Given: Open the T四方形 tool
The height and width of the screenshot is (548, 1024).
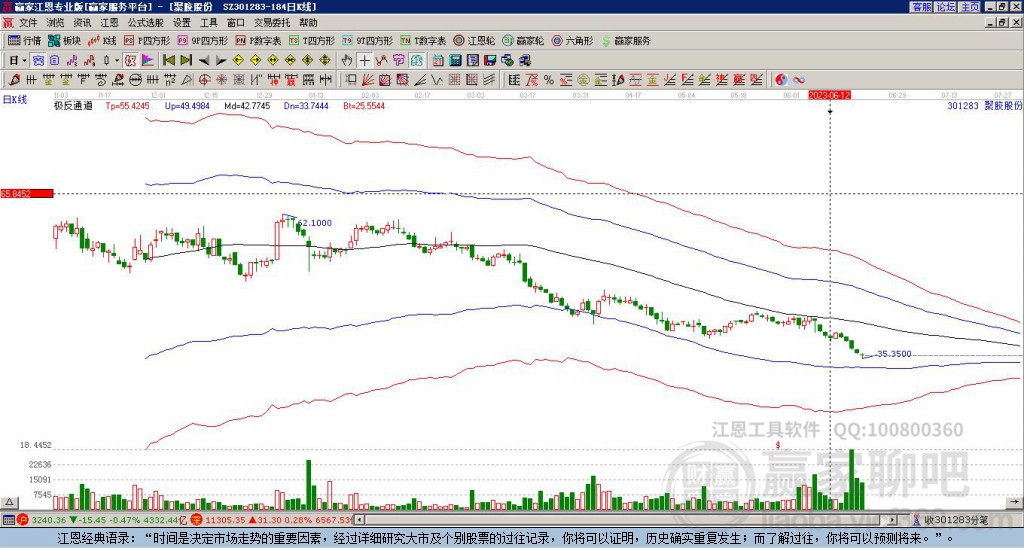Looking at the screenshot, I should point(312,40).
